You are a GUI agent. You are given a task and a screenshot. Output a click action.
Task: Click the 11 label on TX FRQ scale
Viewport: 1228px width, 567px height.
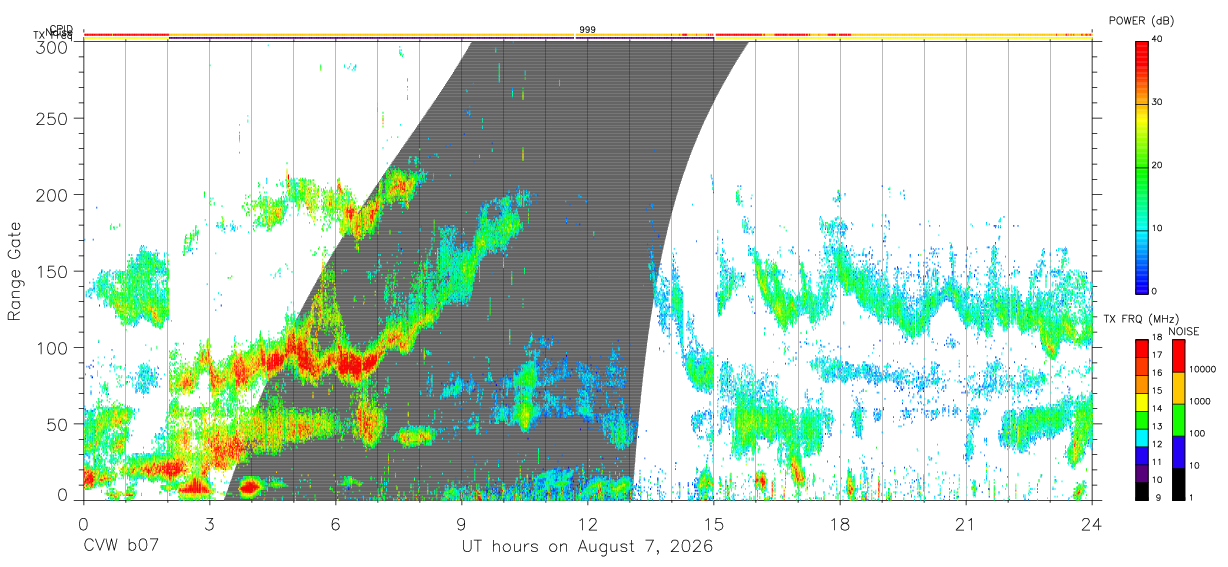1159,463
